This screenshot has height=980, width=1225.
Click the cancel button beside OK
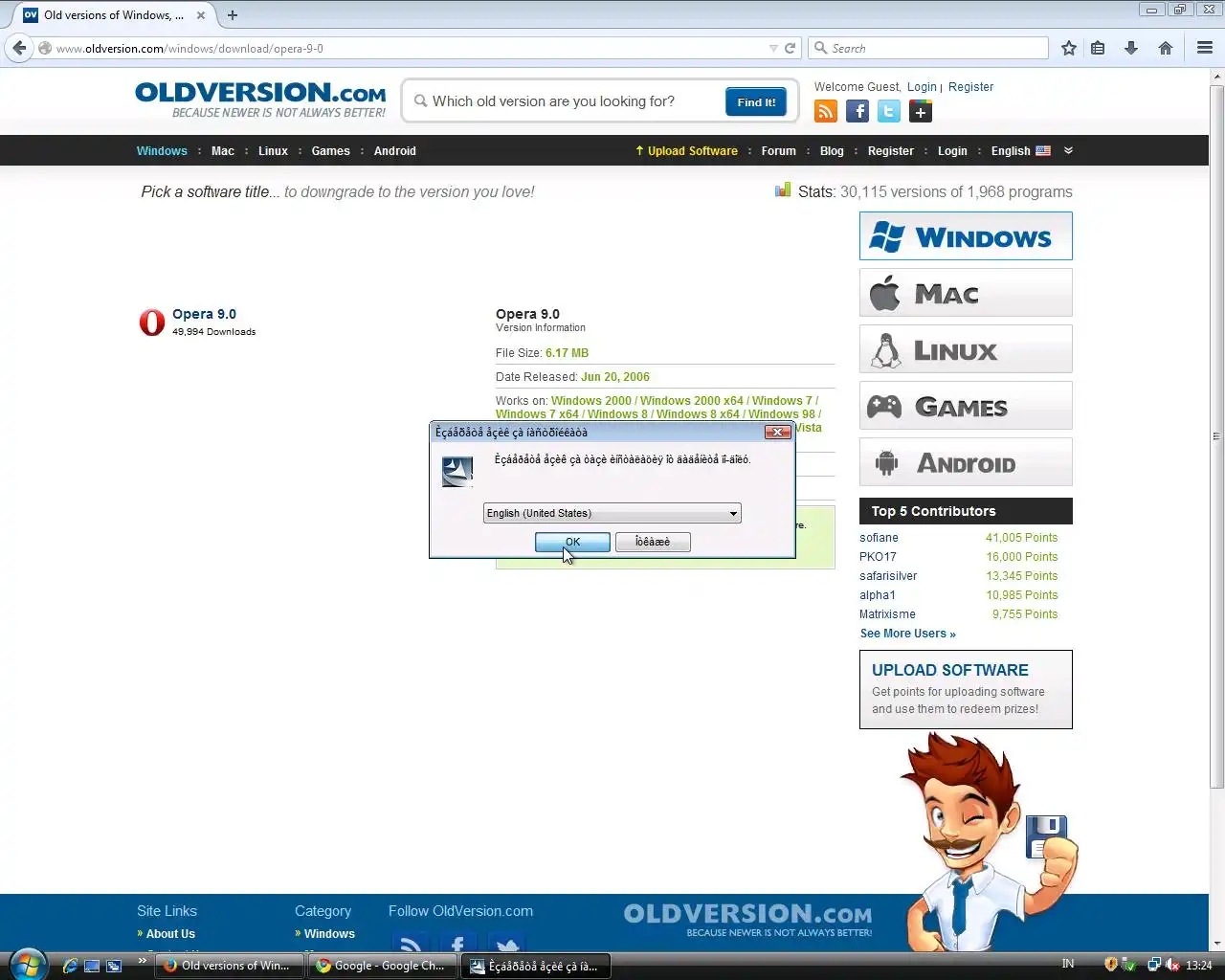(x=653, y=542)
